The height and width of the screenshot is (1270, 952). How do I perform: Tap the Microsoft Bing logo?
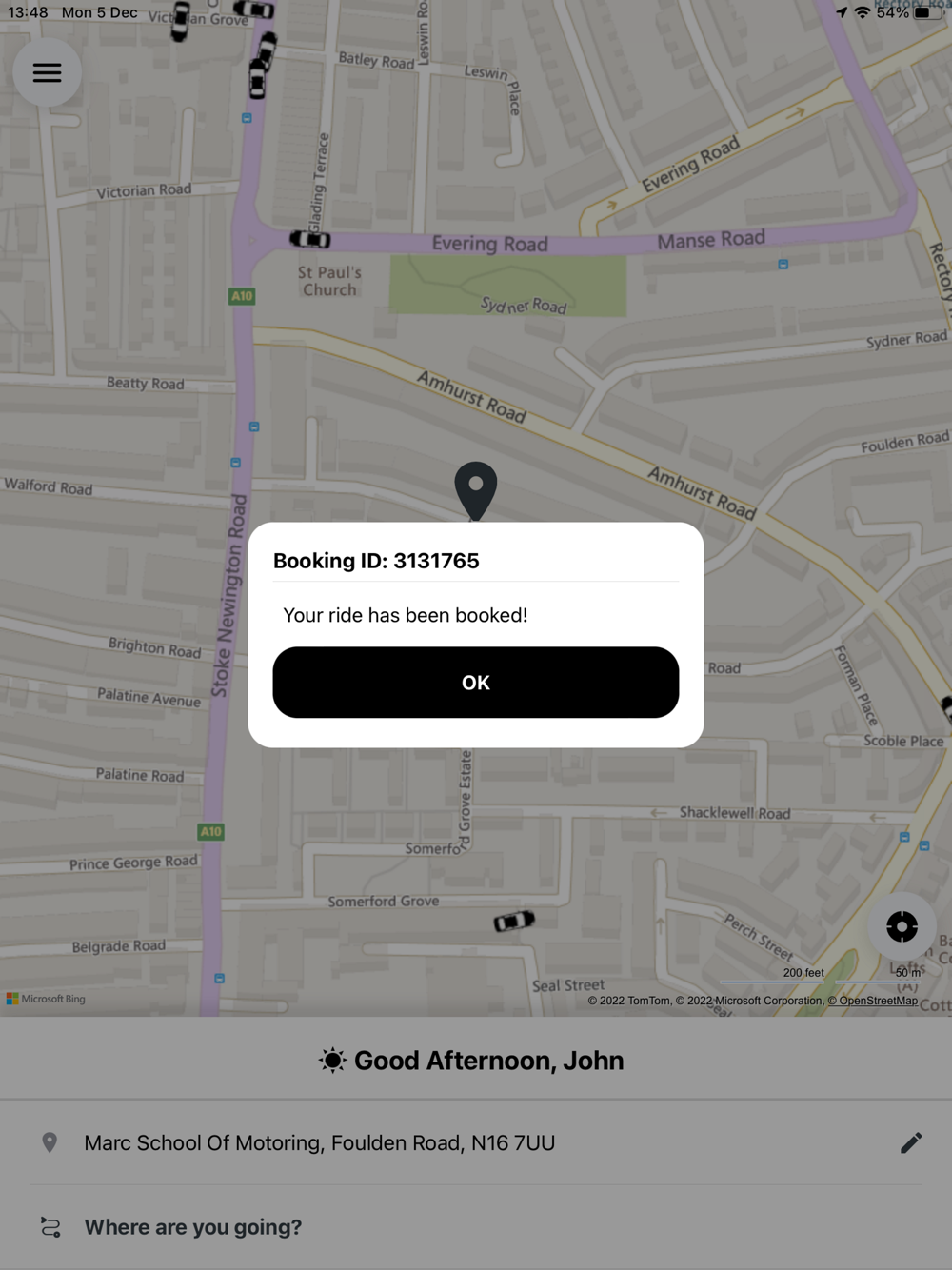coord(46,999)
